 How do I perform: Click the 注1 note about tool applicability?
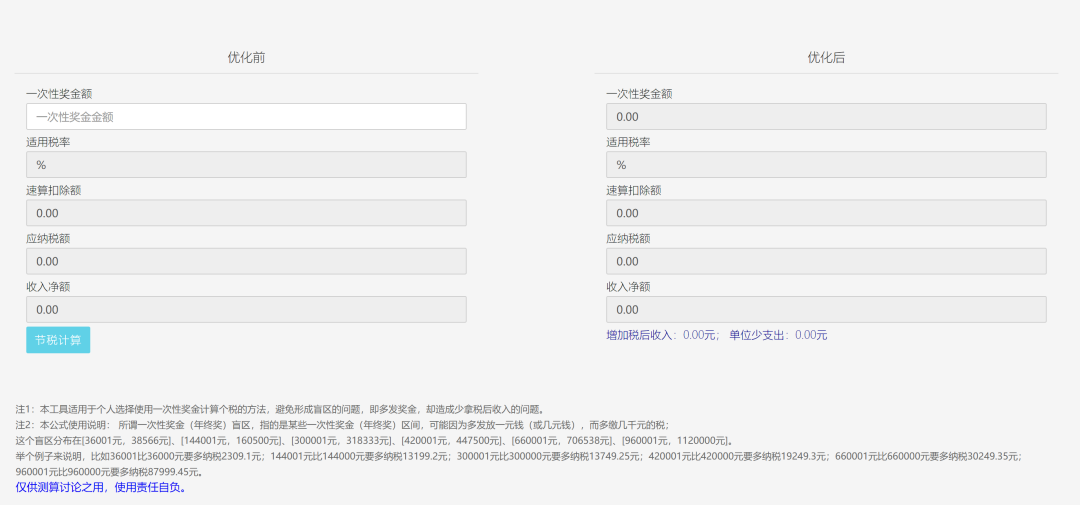point(280,409)
